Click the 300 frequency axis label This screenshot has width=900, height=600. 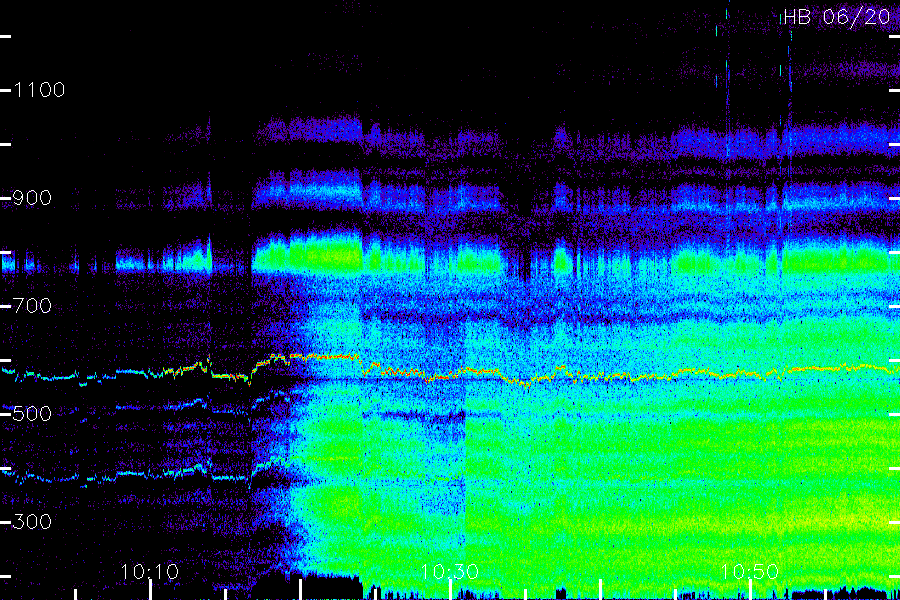32,521
